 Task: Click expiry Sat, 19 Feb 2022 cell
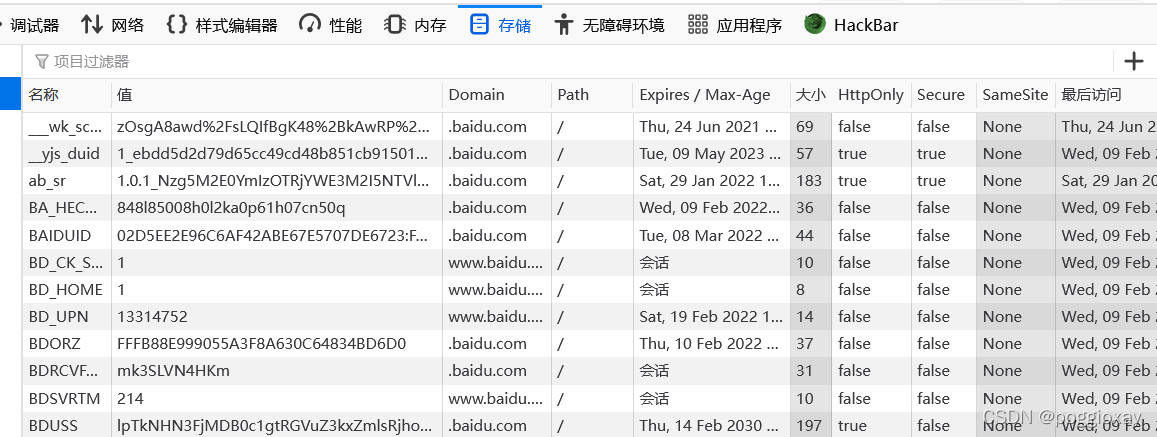[x=711, y=317]
